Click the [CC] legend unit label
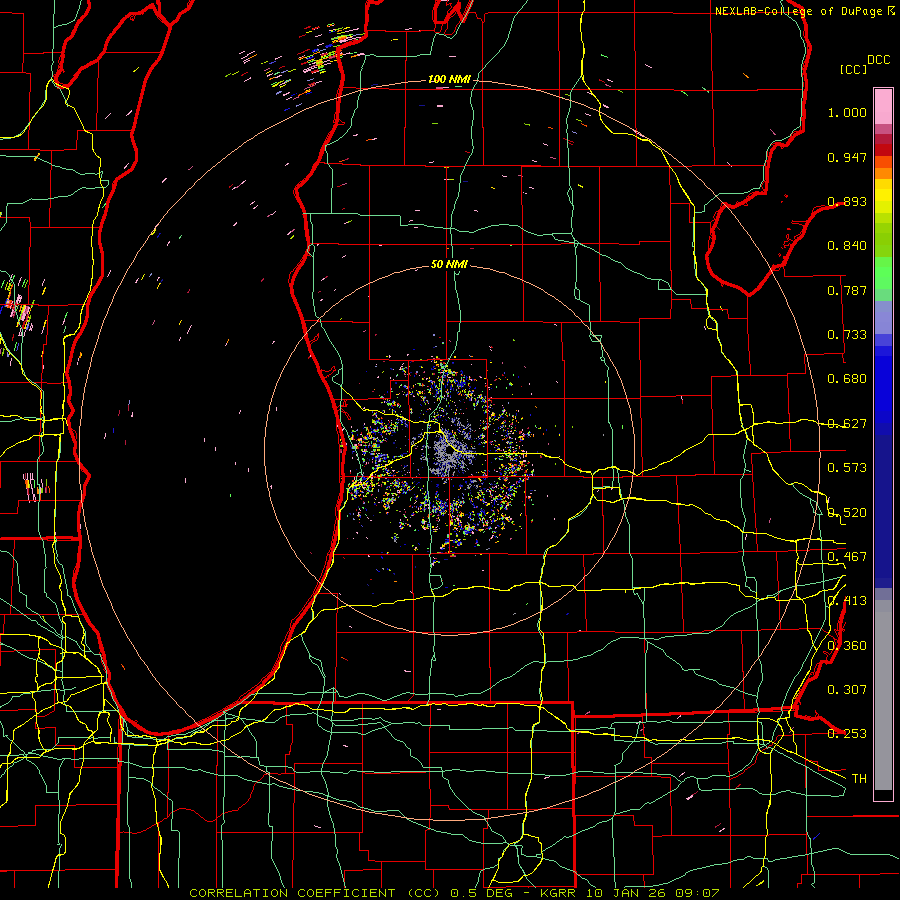The width and height of the screenshot is (900, 900). tap(853, 69)
